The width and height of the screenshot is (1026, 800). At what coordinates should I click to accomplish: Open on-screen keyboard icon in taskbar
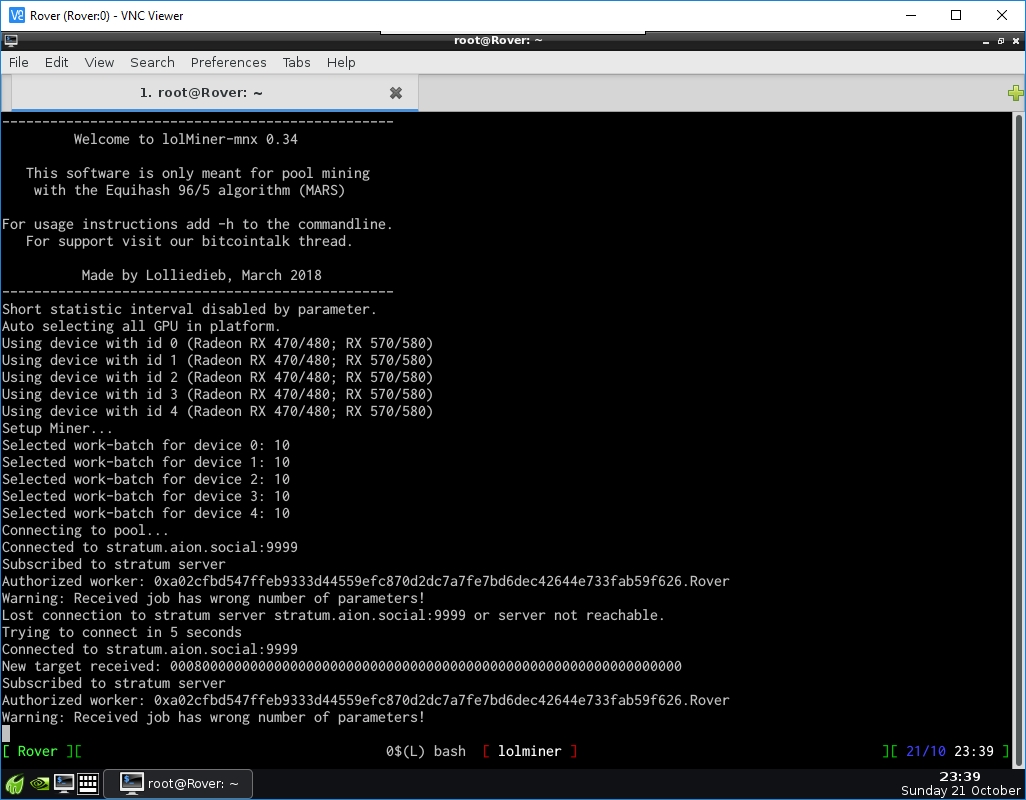(88, 784)
